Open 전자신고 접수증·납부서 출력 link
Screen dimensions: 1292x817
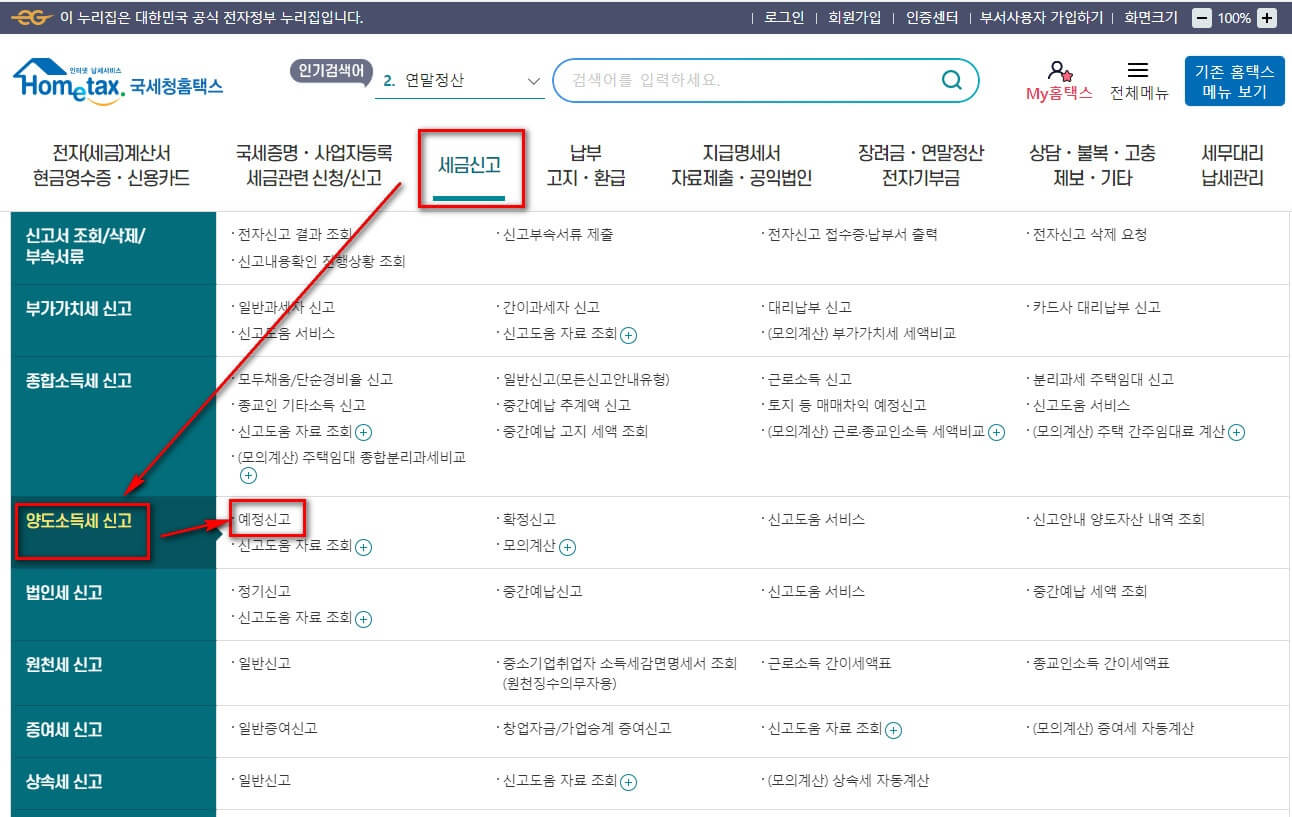click(852, 235)
